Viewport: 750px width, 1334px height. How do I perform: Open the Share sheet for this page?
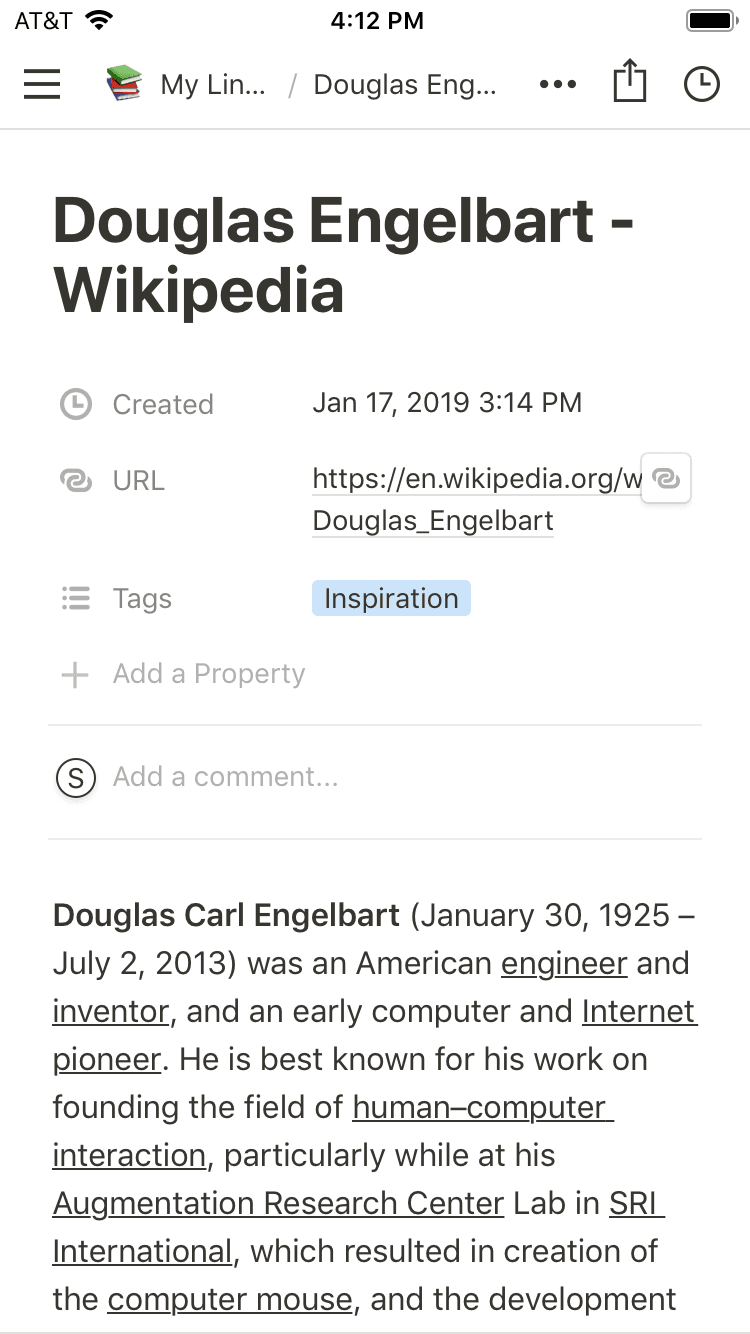629,84
